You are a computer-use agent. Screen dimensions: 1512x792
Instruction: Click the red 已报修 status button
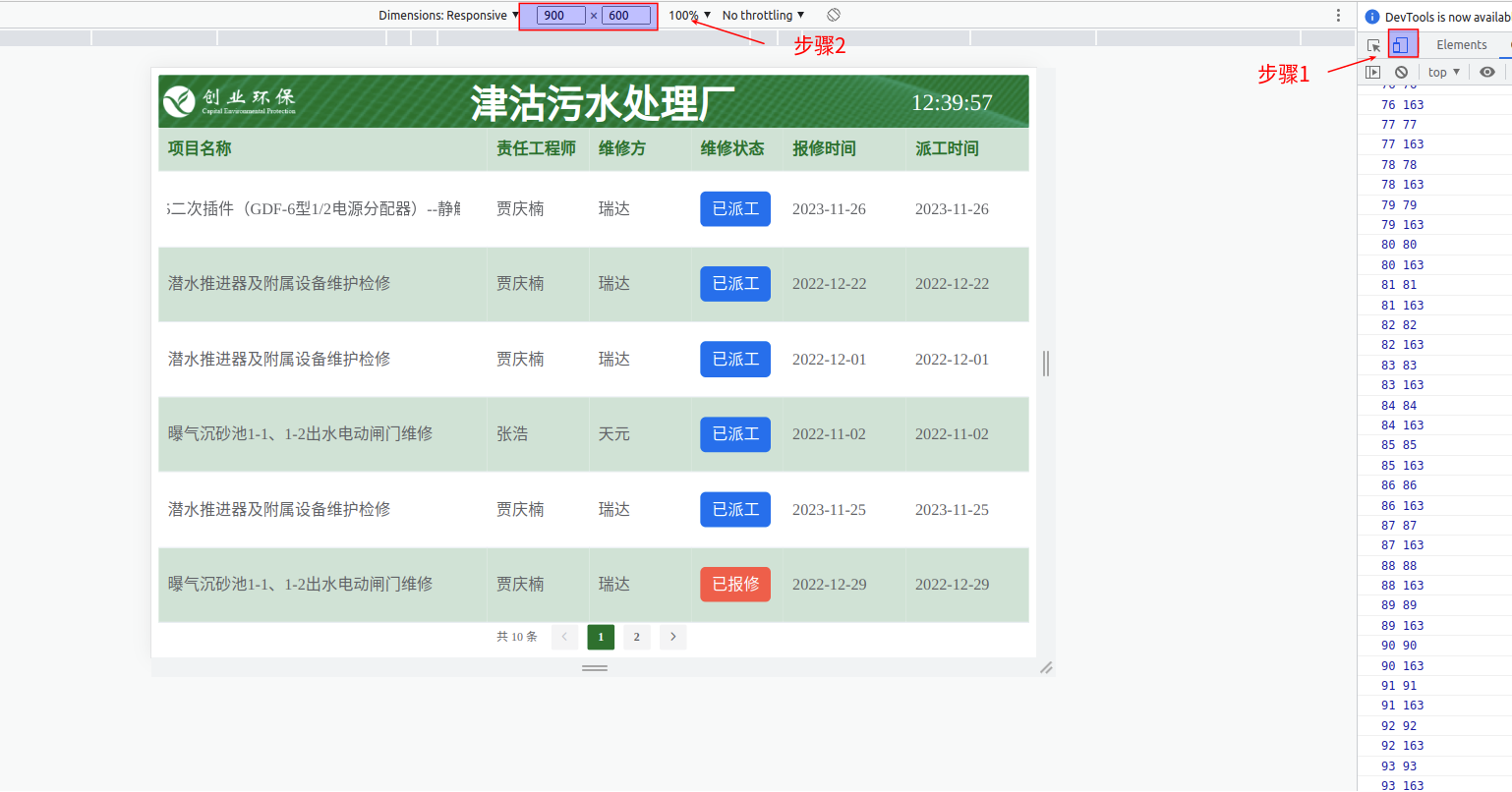734,584
